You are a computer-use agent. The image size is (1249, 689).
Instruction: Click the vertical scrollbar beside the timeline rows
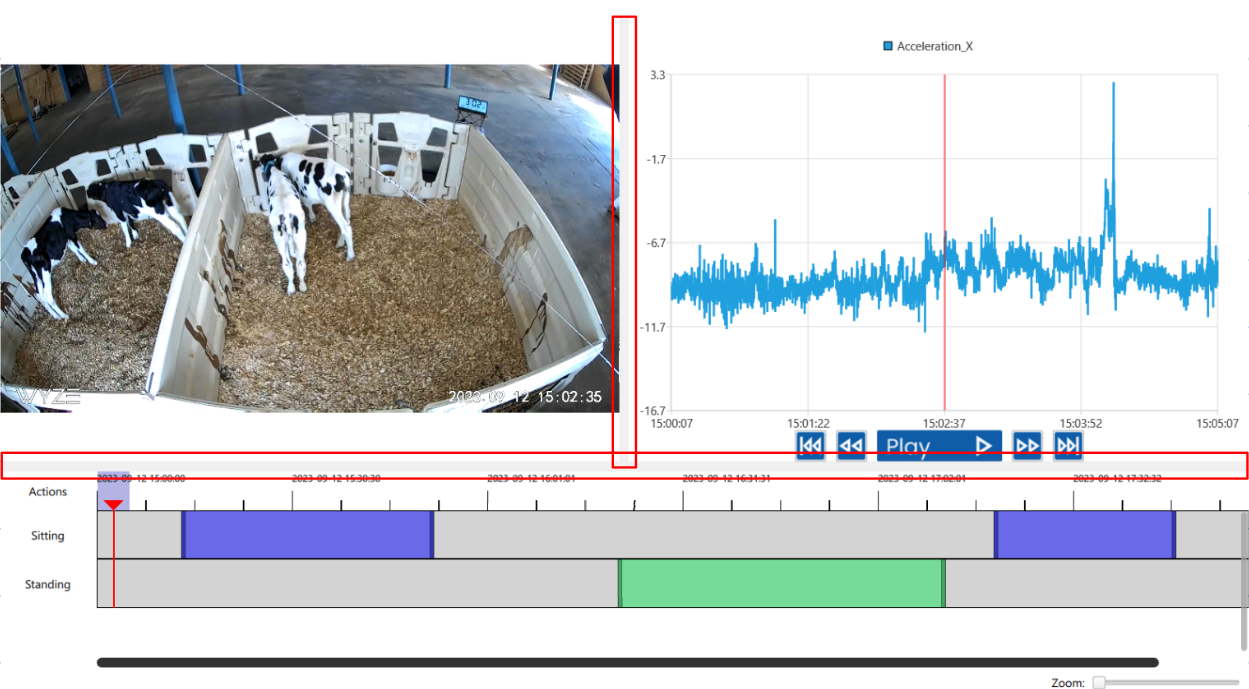click(x=1243, y=580)
